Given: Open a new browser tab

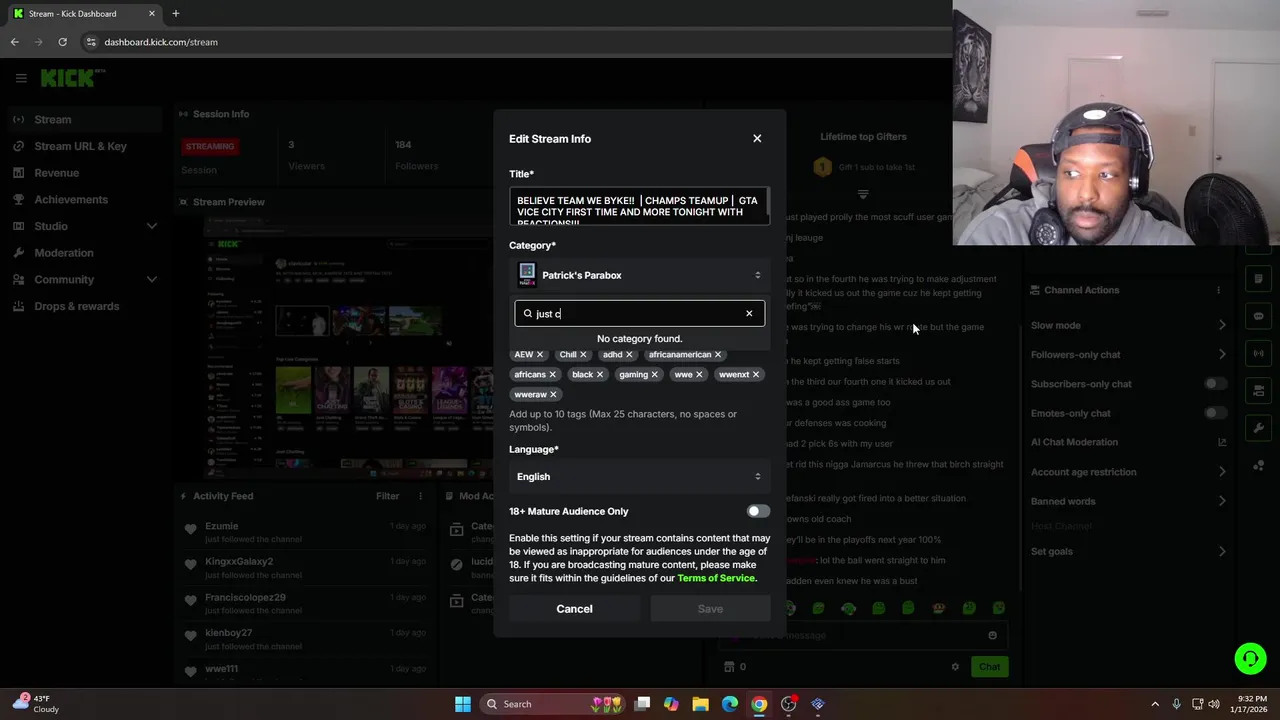Looking at the screenshot, I should click(175, 14).
